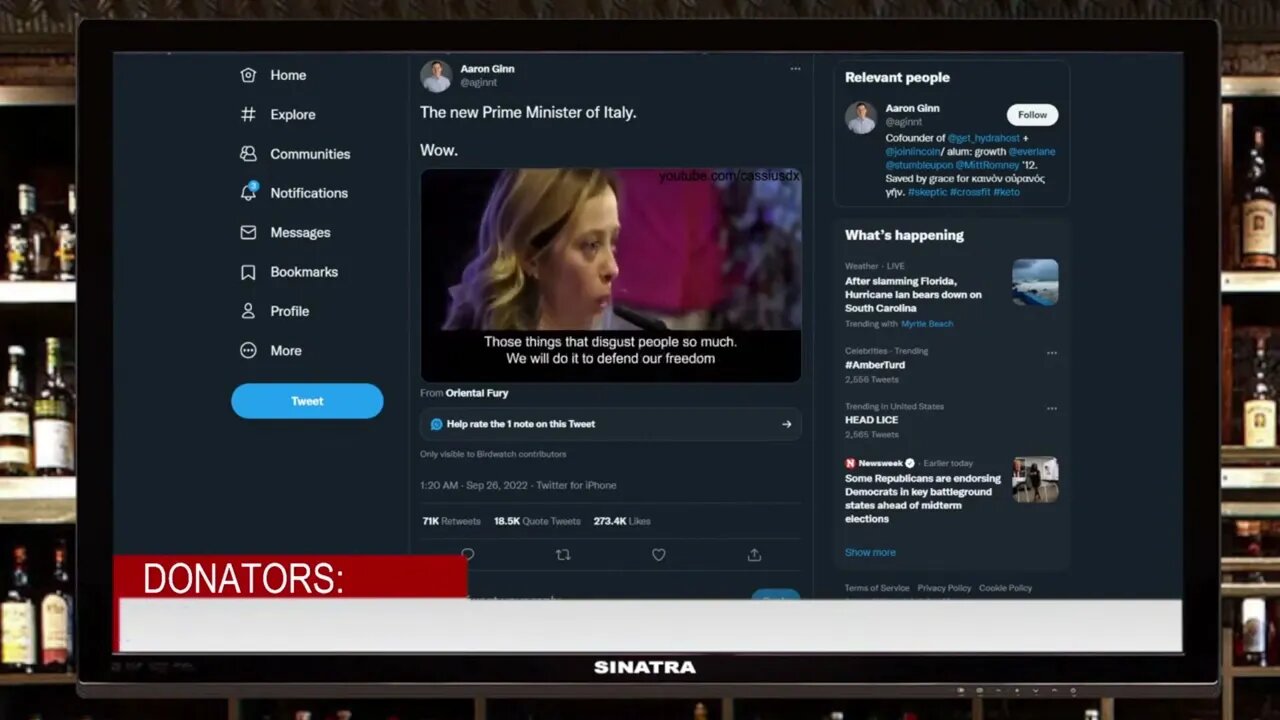
Task: Open the Profile page label
Action: tap(289, 311)
